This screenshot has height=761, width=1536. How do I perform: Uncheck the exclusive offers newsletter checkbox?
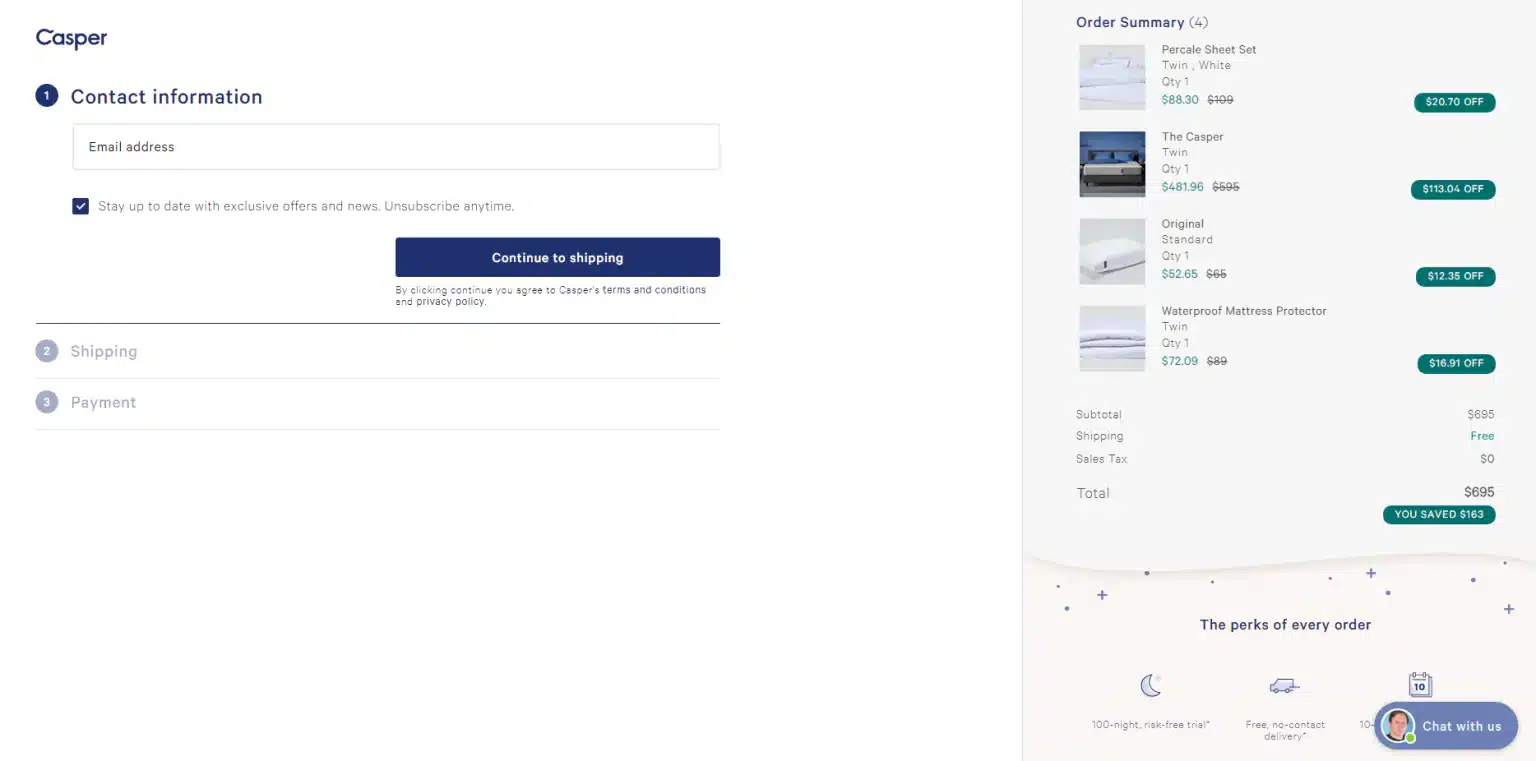pos(81,206)
